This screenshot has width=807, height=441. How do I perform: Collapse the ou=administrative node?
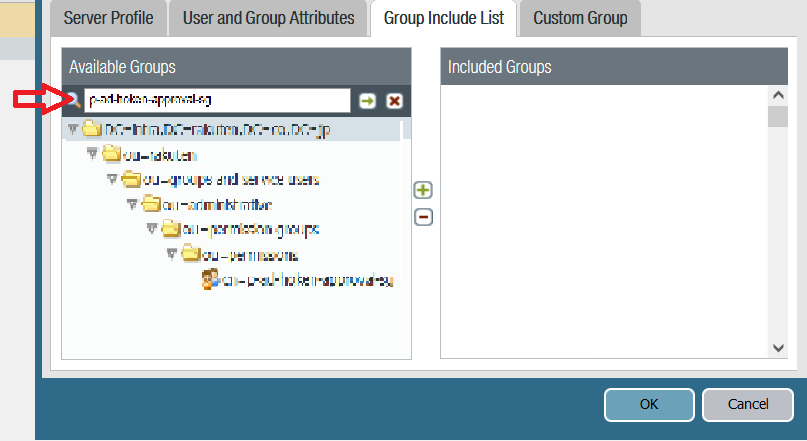132,204
